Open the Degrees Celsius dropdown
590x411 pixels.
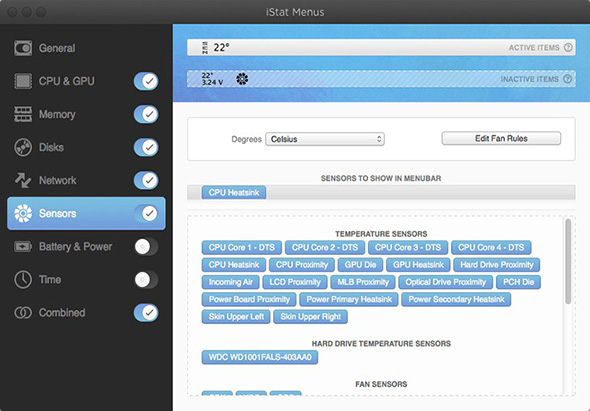pos(325,139)
